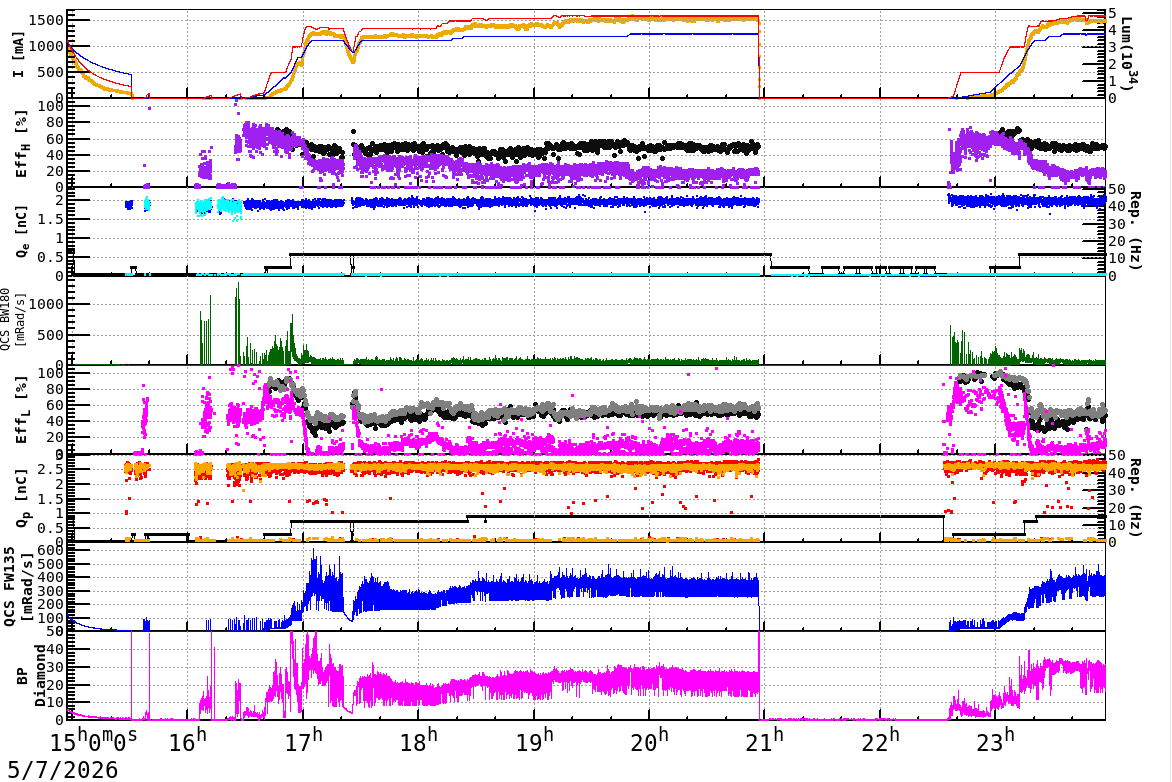1172x782 pixels.
Task: Select the "Q_e [nC]" axis label
Action: [22, 233]
